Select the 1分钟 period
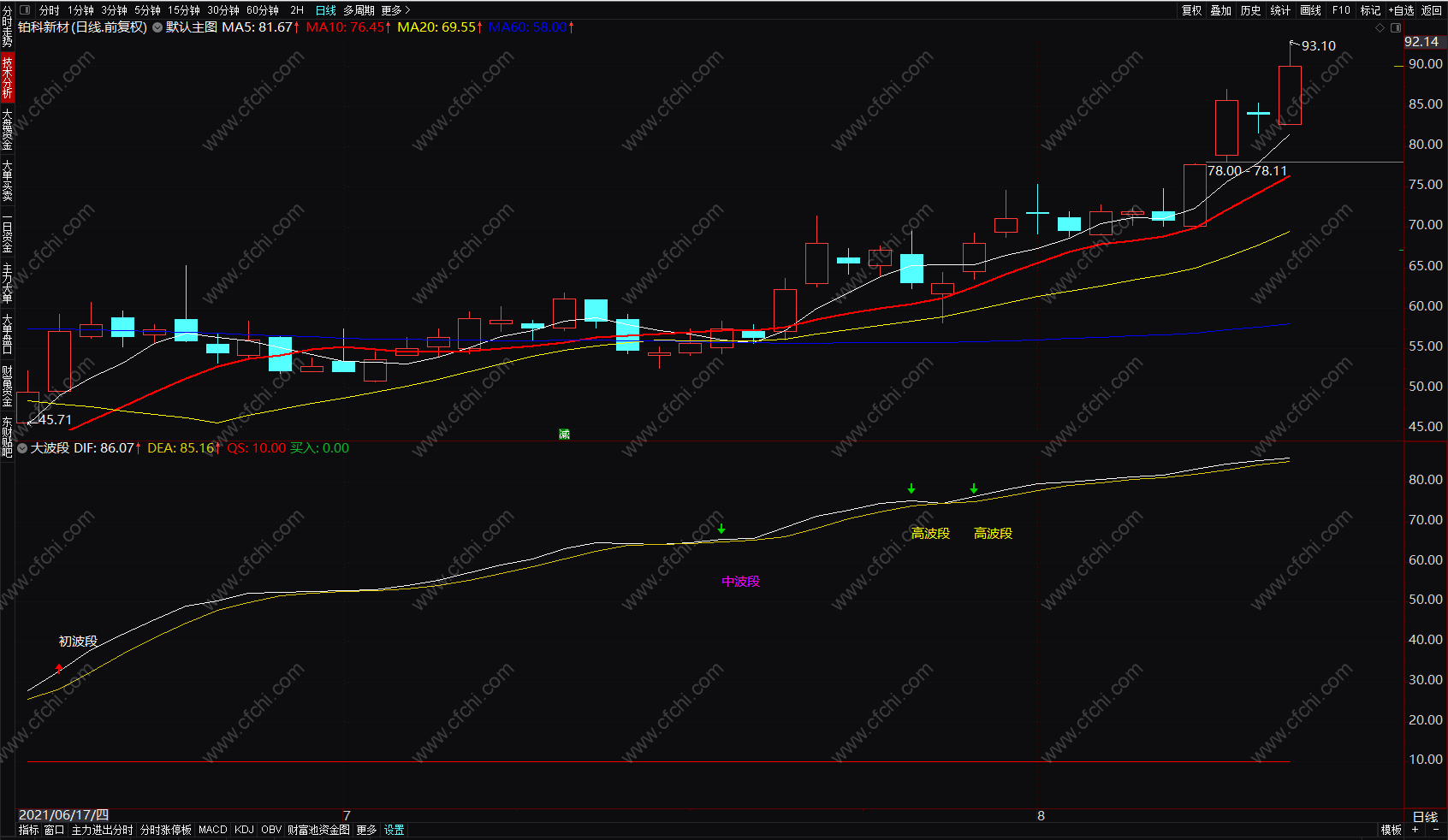Viewport: 1448px width, 840px height. pyautogui.click(x=80, y=10)
